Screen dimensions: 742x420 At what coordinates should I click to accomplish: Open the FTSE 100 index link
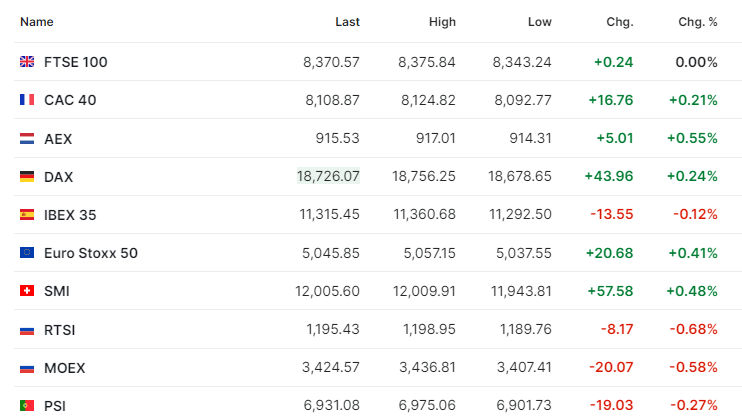[76, 62]
